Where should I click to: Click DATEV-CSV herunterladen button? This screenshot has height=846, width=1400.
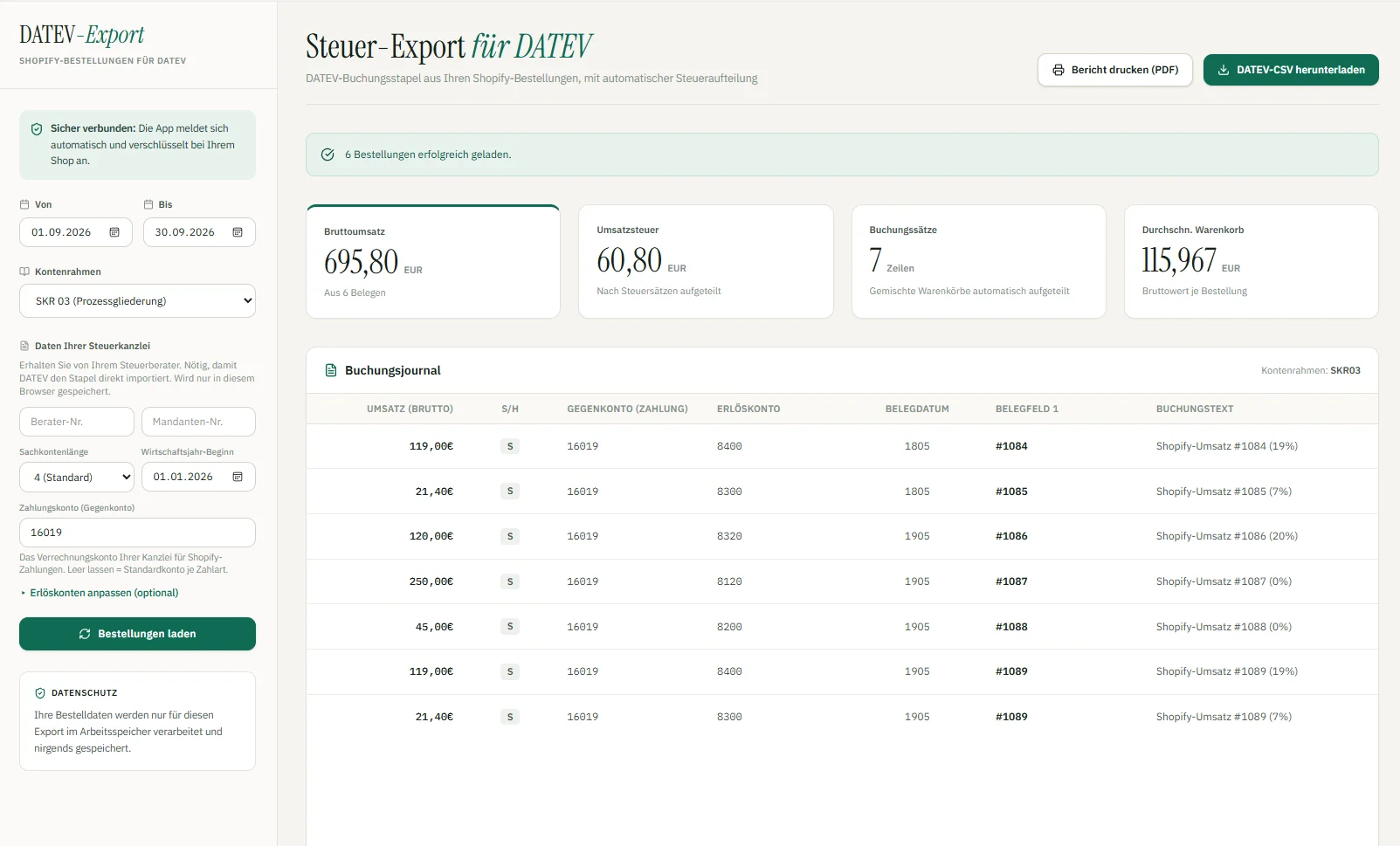[1291, 70]
